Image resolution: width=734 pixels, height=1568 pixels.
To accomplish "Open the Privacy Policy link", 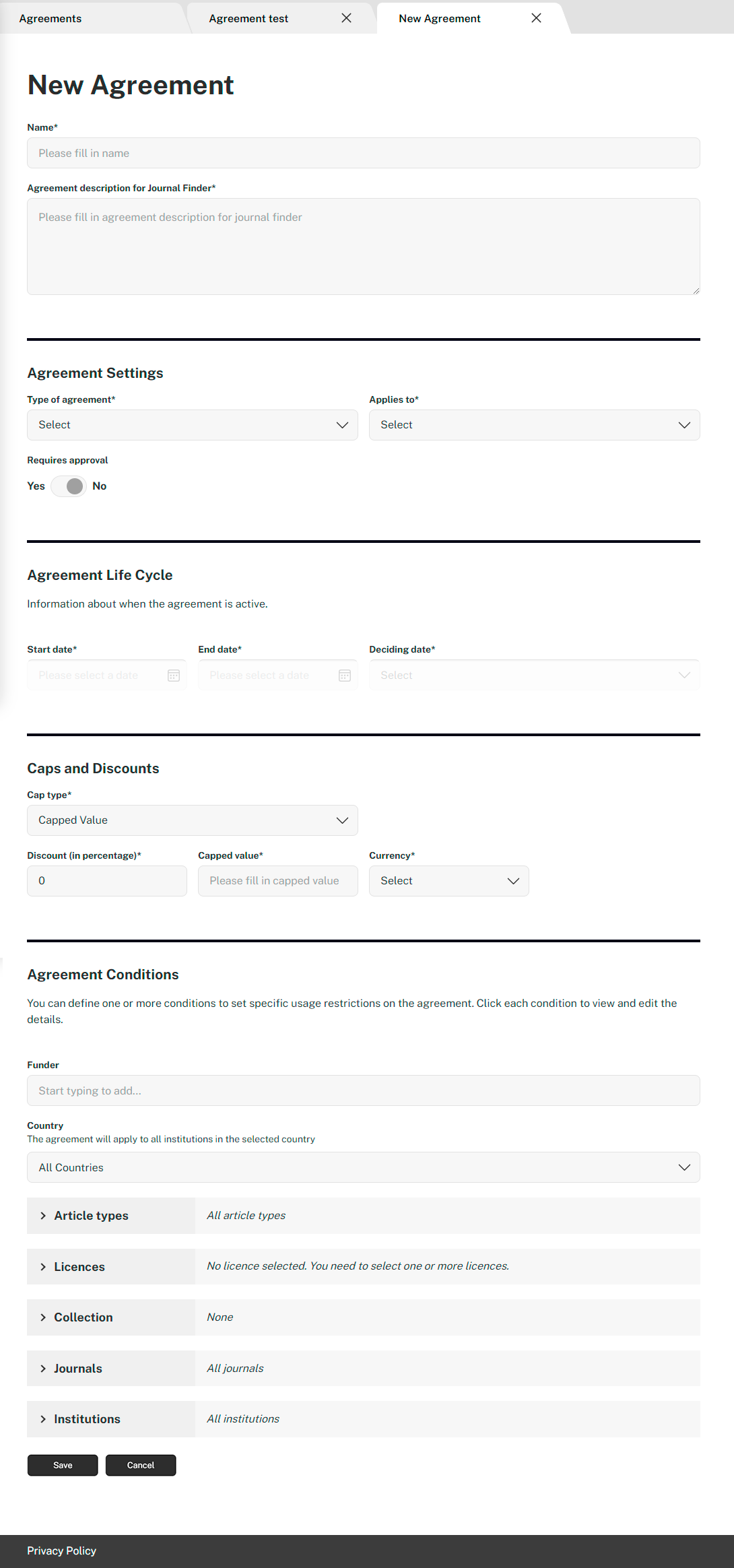I will tap(61, 1550).
